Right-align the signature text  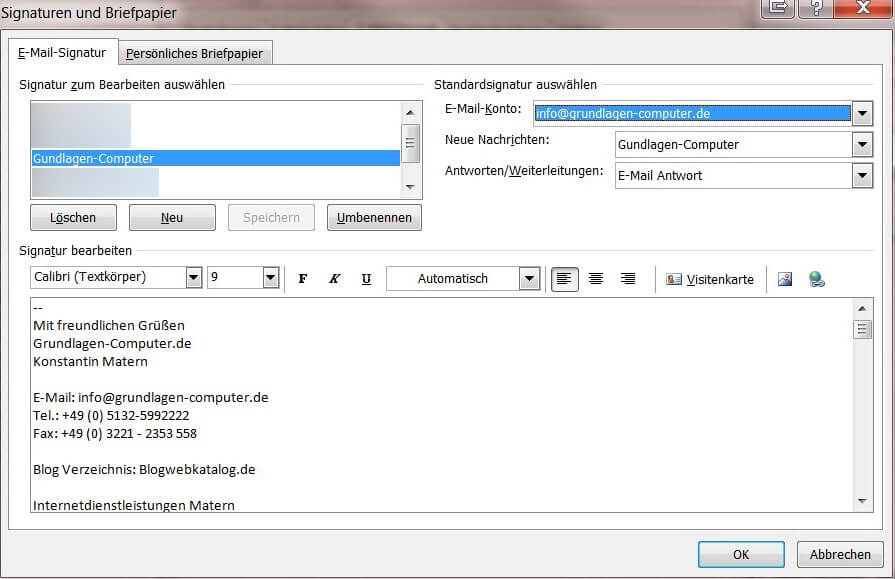coord(628,278)
